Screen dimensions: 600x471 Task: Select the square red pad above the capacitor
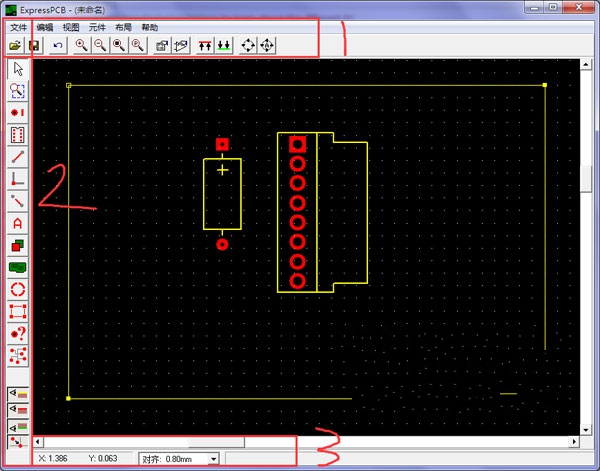[x=222, y=145]
